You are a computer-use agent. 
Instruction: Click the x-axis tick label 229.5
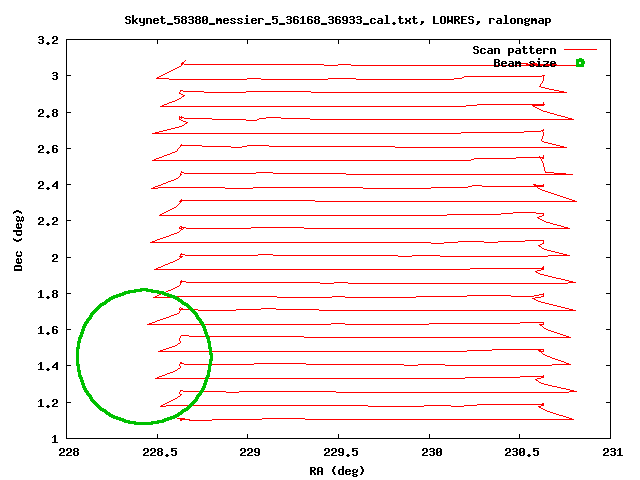(341, 452)
